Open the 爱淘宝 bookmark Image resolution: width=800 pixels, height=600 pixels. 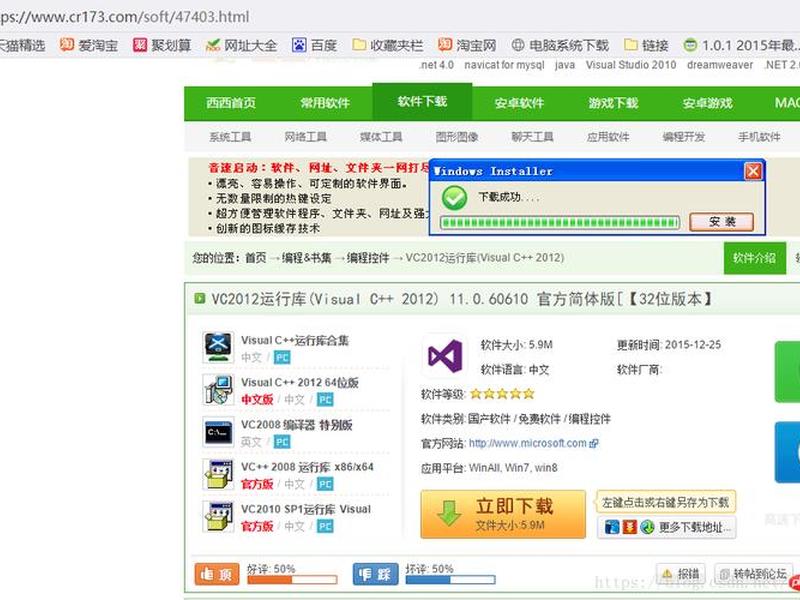point(88,45)
